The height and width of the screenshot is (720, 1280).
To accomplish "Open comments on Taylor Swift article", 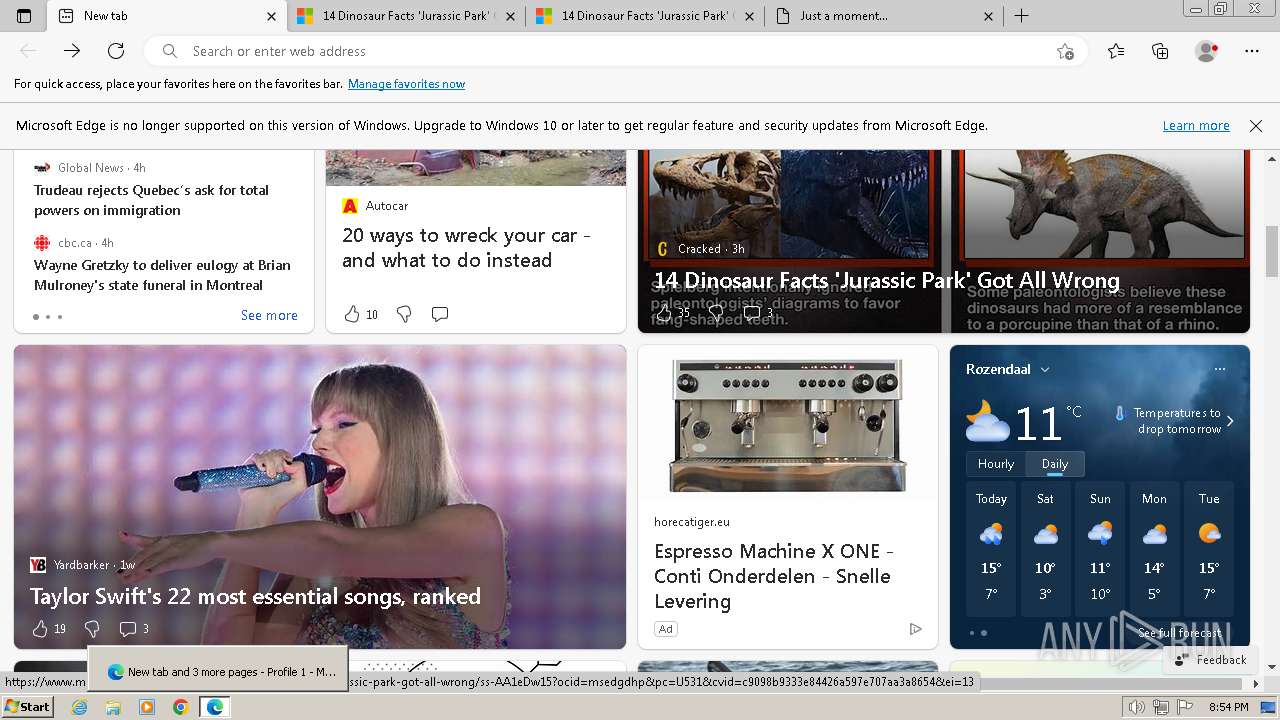I will tap(127, 629).
